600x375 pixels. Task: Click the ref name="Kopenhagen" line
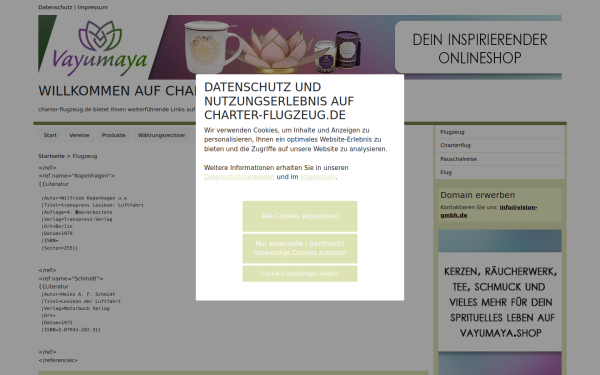coord(77,176)
